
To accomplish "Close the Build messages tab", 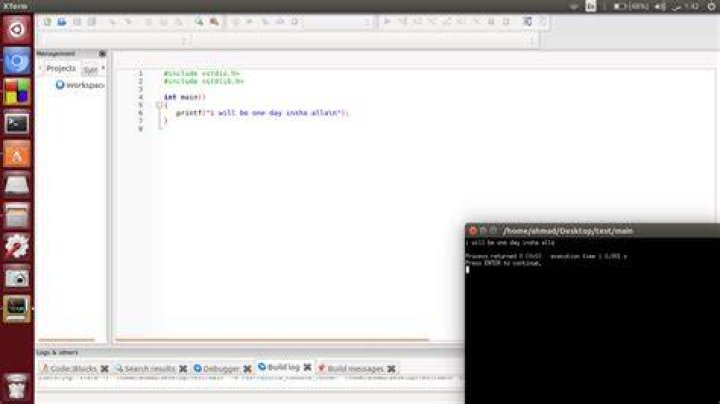I will (391, 369).
